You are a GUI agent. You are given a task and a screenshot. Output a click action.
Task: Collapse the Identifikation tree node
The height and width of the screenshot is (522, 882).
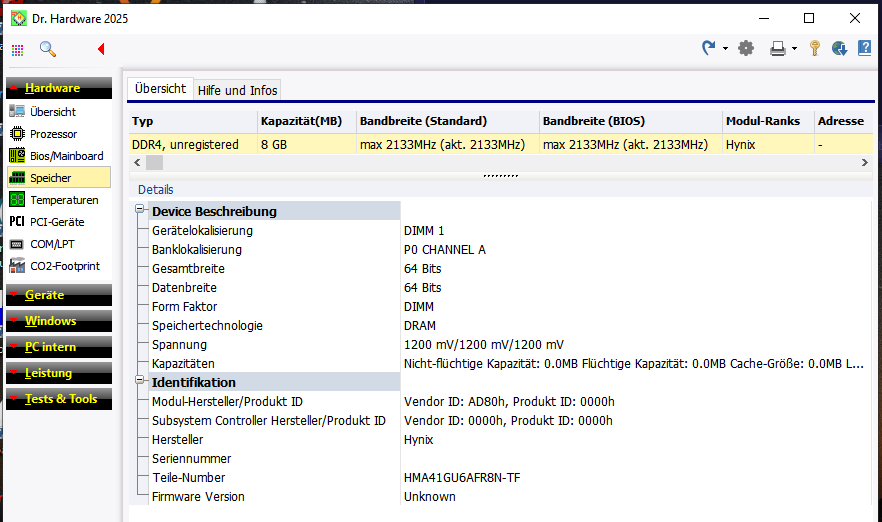pos(140,380)
